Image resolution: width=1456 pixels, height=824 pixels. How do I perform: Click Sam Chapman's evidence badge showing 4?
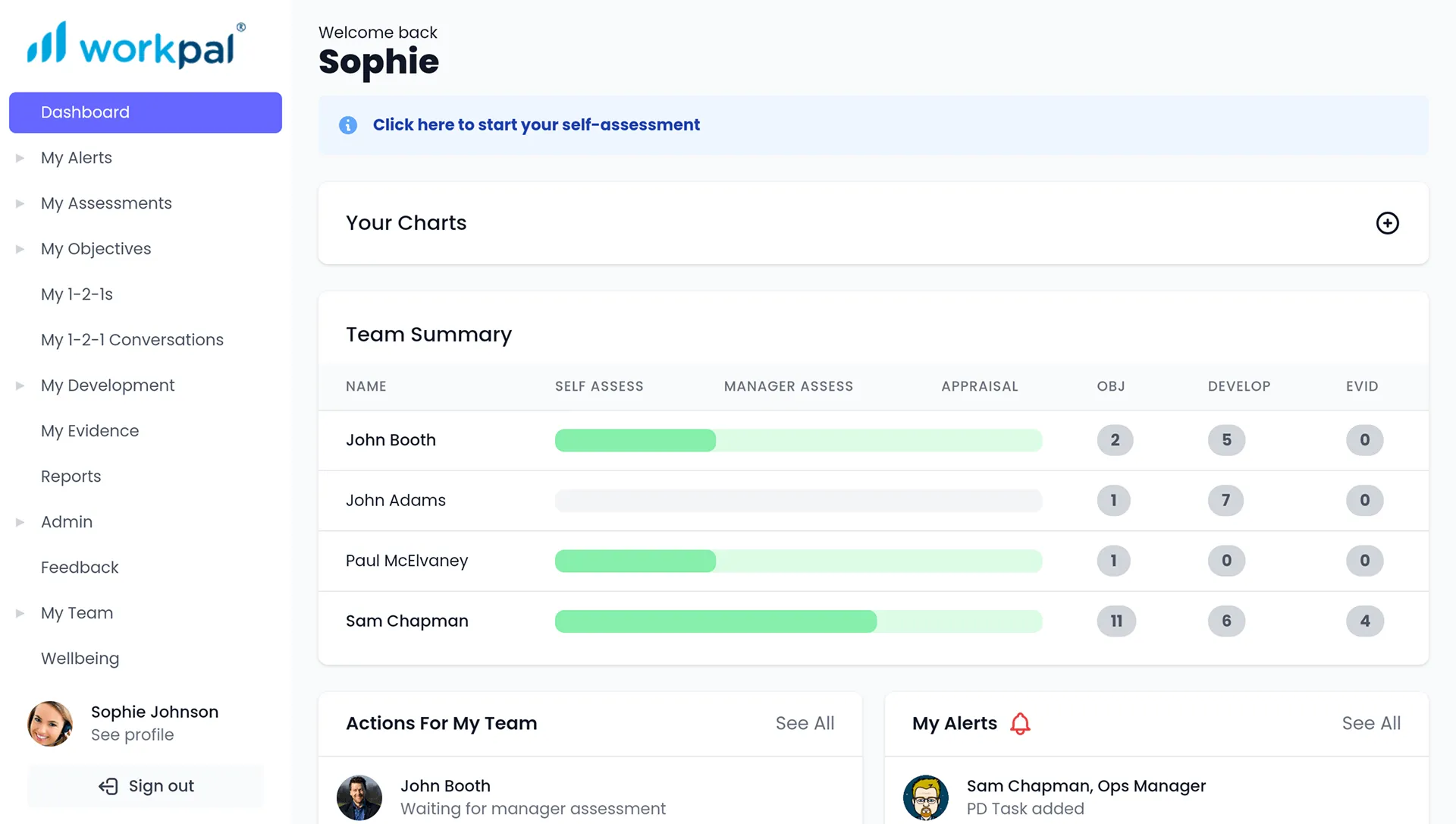pos(1364,621)
